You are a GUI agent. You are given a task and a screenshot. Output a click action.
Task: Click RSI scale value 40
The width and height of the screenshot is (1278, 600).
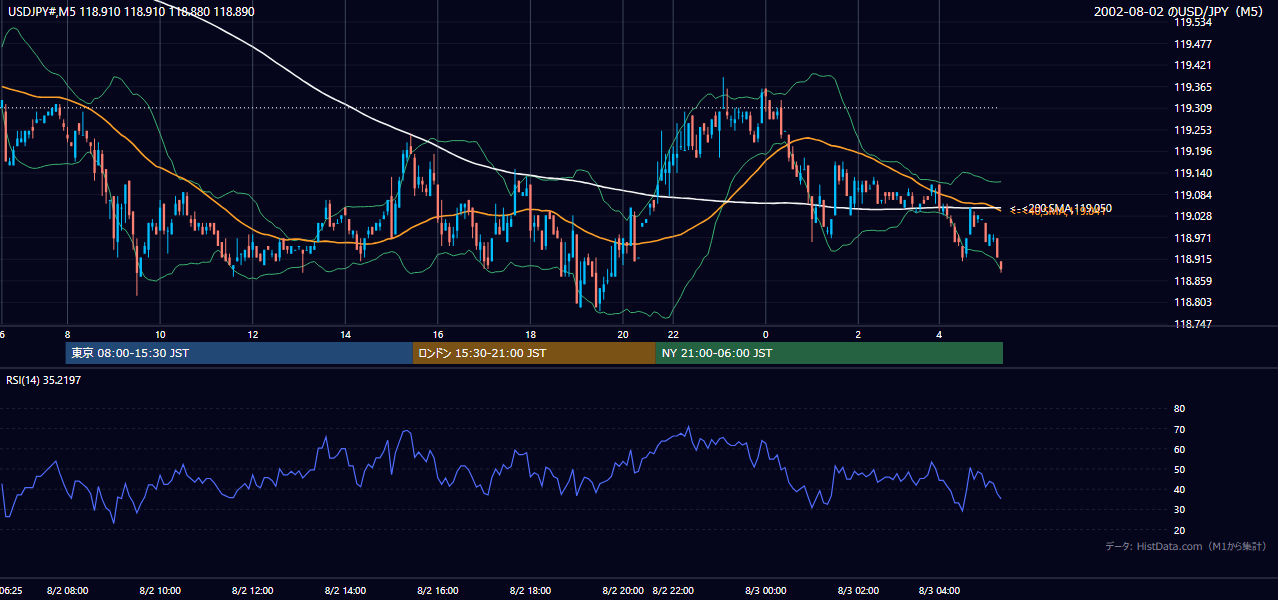point(1179,489)
